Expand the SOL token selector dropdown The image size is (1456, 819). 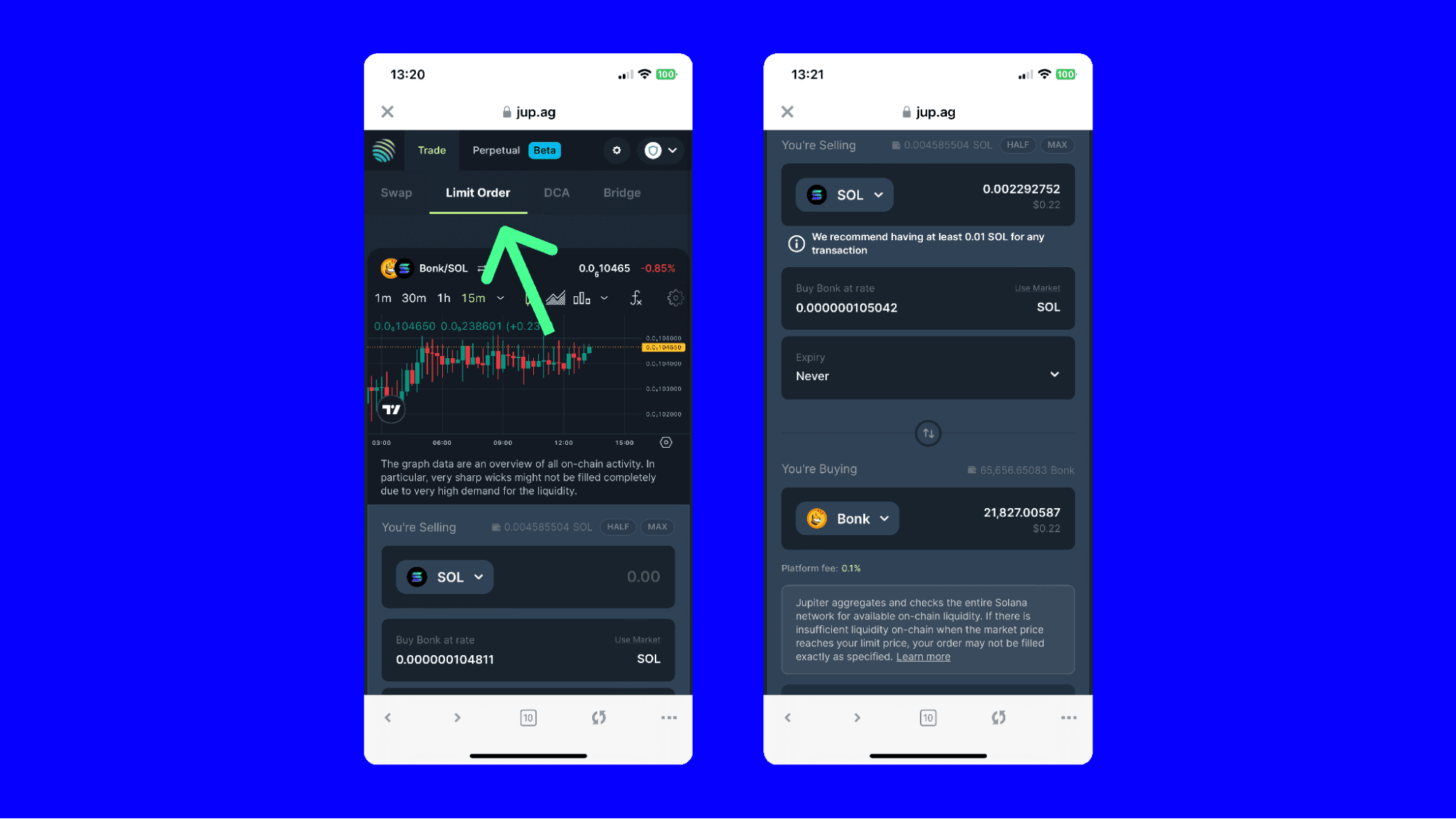point(443,576)
